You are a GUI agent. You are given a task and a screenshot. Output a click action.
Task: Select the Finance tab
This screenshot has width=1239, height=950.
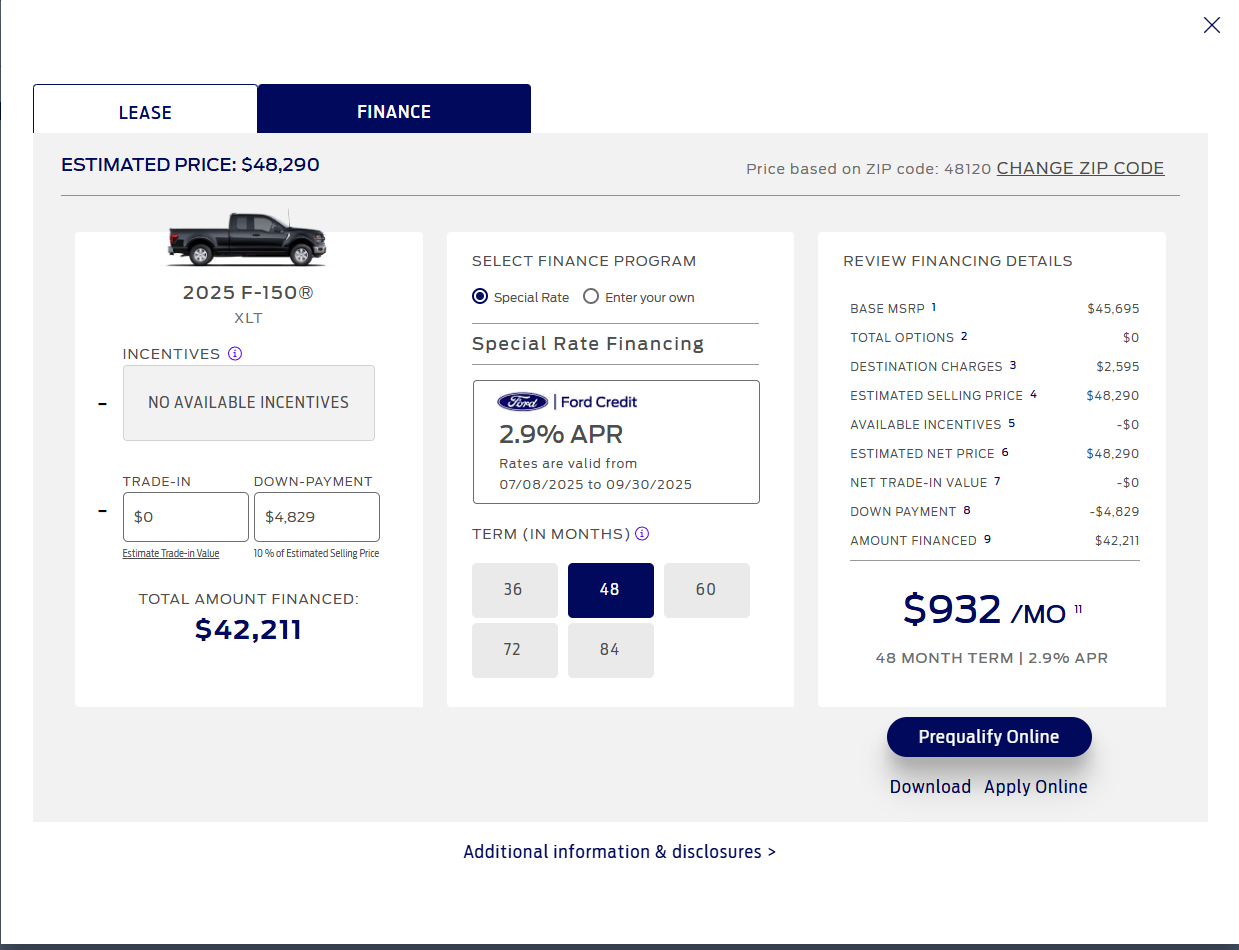[394, 109]
